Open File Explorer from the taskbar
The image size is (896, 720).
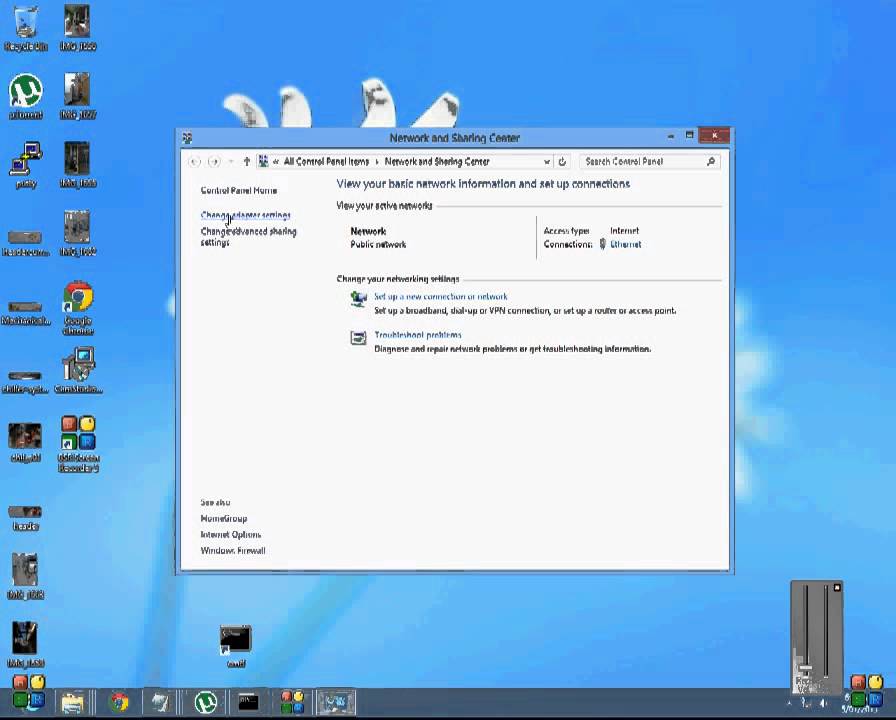tap(73, 702)
